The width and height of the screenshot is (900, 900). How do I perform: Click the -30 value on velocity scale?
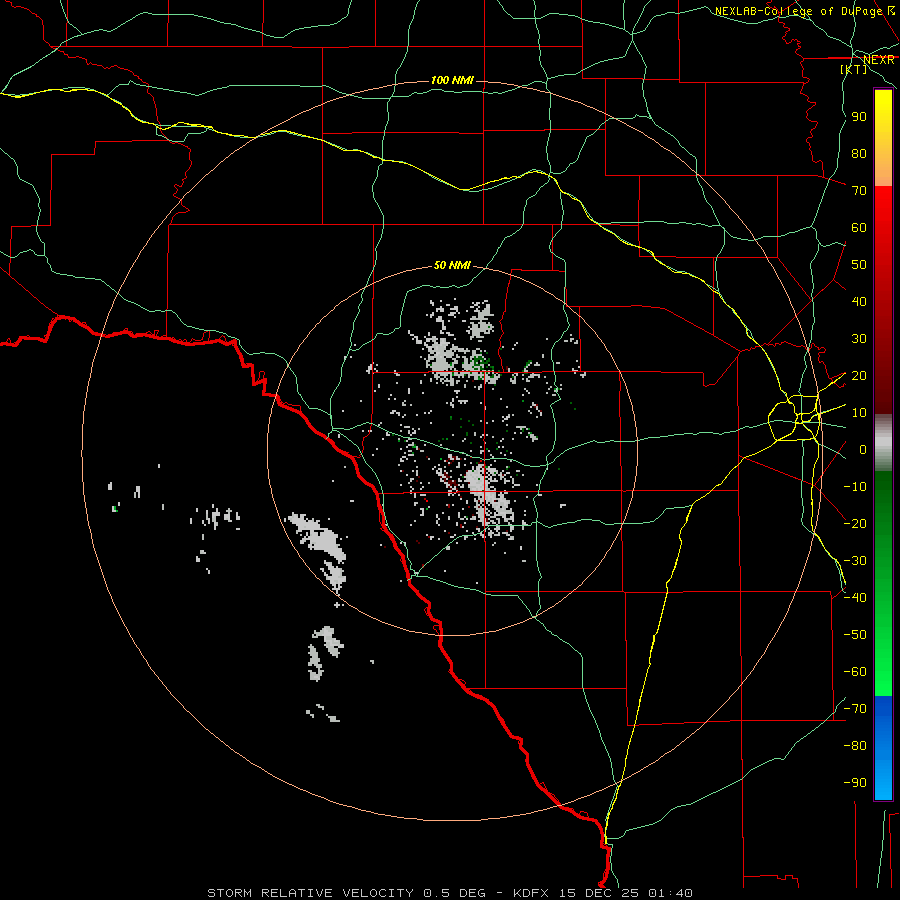pos(855,561)
